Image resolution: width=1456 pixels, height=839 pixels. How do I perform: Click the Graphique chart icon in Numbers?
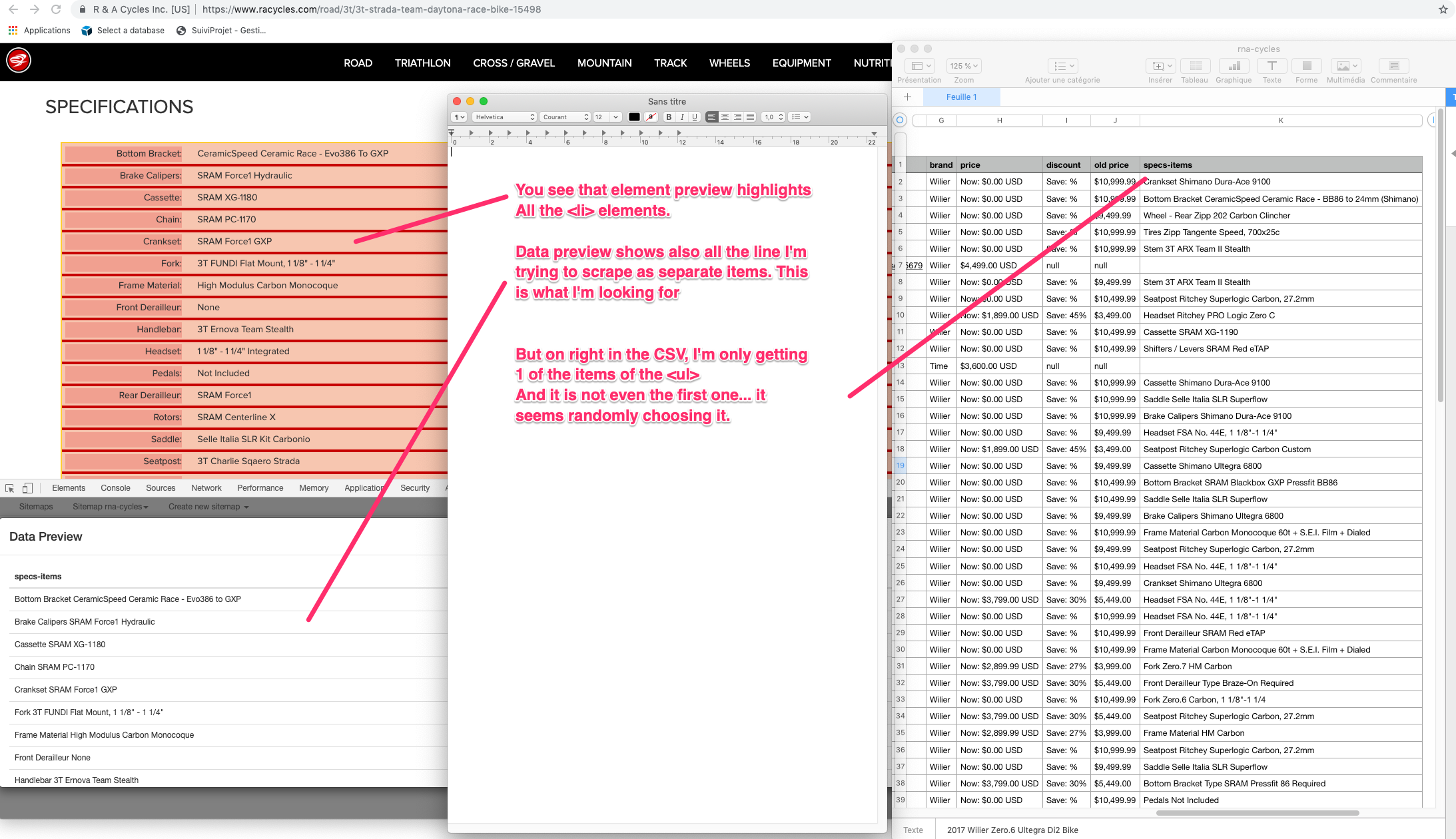coord(1234,66)
